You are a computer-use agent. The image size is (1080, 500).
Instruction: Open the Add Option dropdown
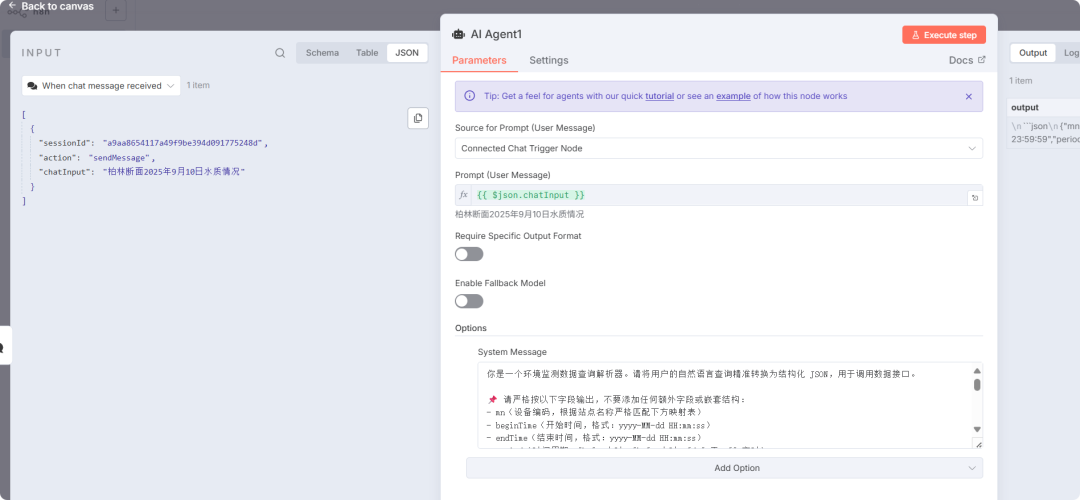coord(724,468)
